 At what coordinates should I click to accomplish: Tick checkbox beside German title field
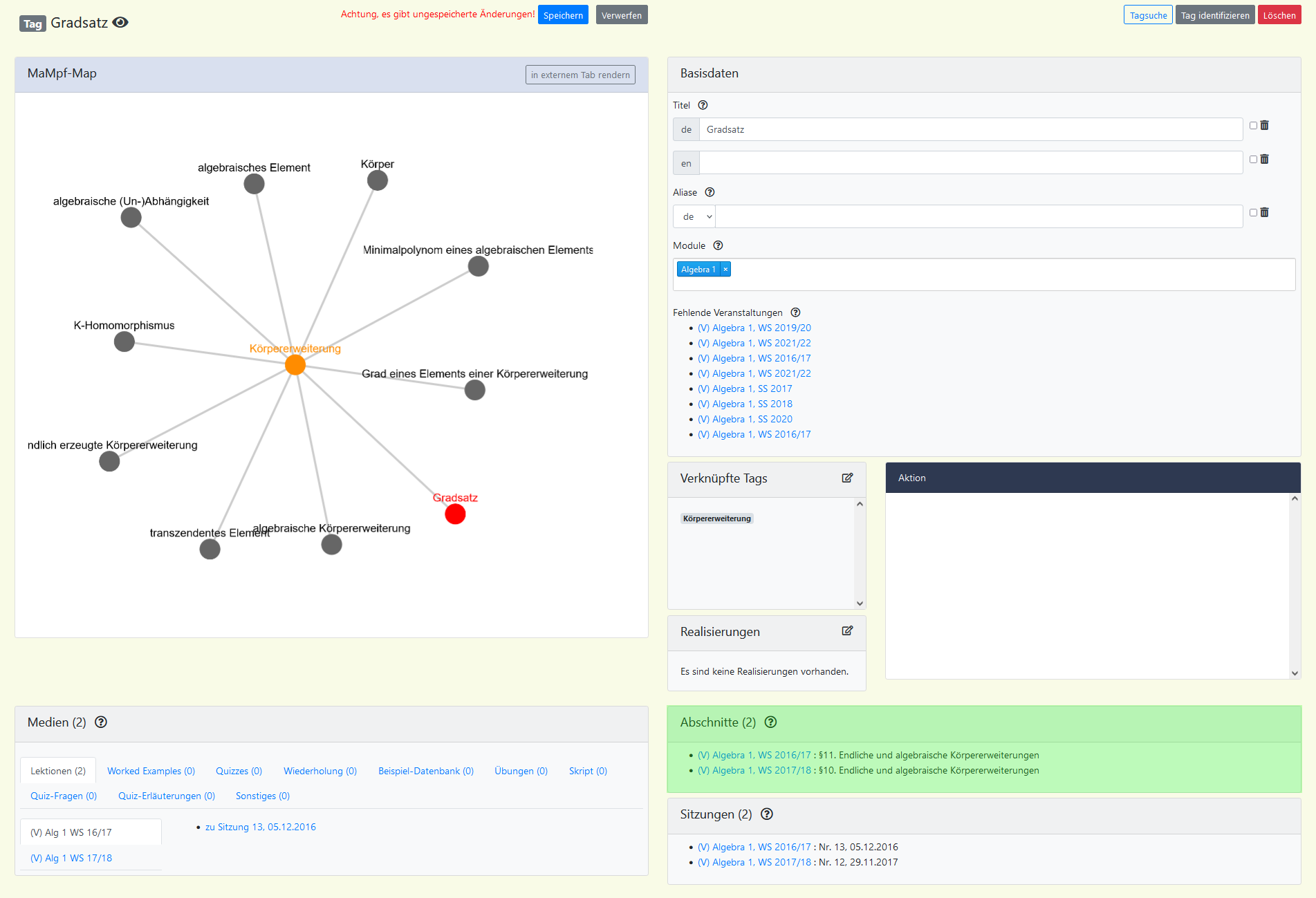(1253, 125)
